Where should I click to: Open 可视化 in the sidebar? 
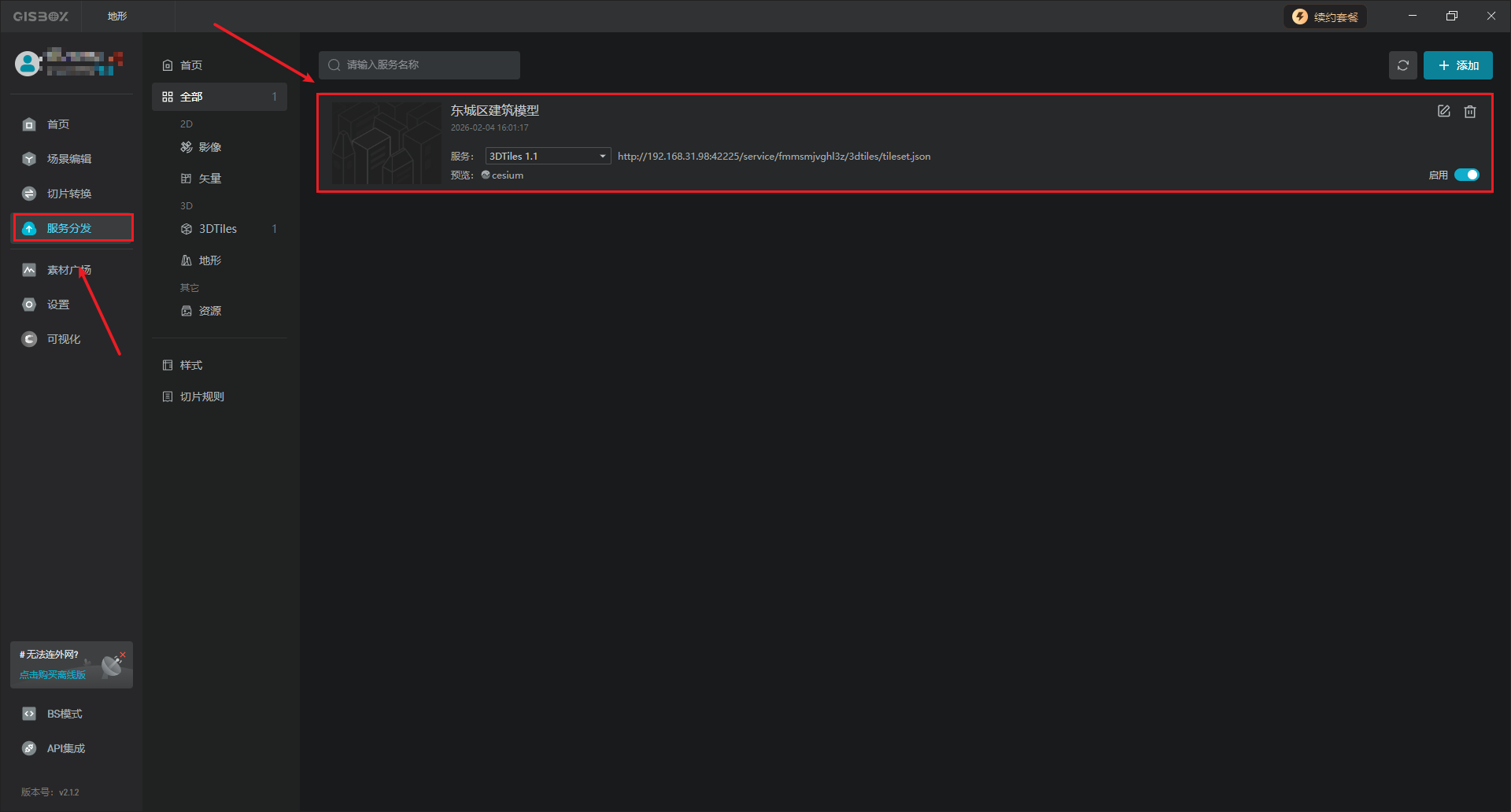(x=63, y=339)
